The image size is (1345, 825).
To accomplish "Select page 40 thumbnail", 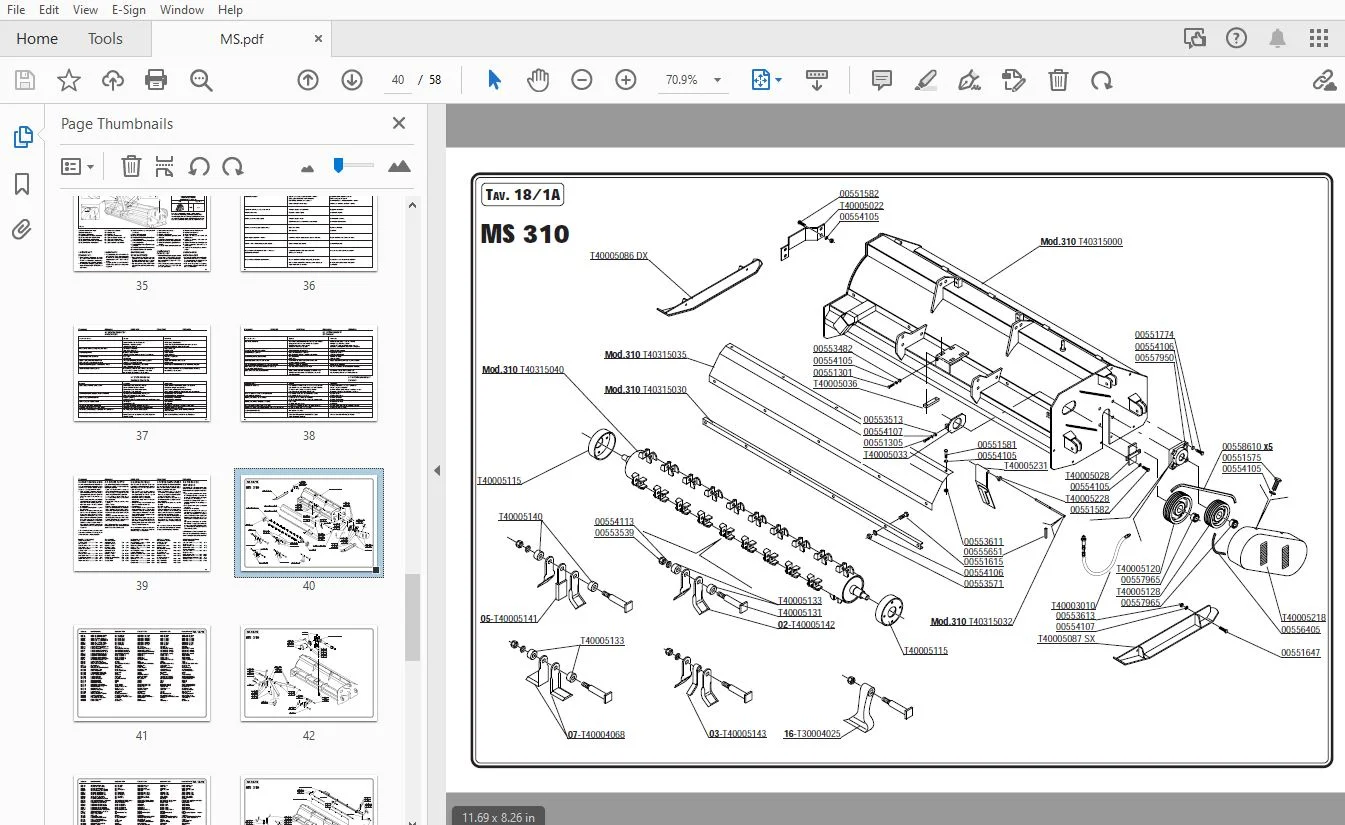I will pos(309,523).
